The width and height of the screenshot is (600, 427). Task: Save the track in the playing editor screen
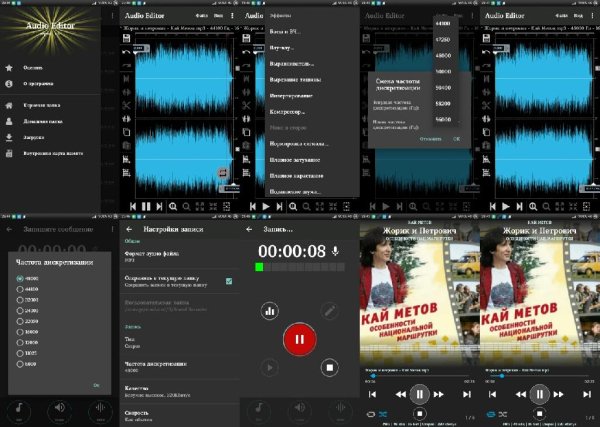[127, 38]
